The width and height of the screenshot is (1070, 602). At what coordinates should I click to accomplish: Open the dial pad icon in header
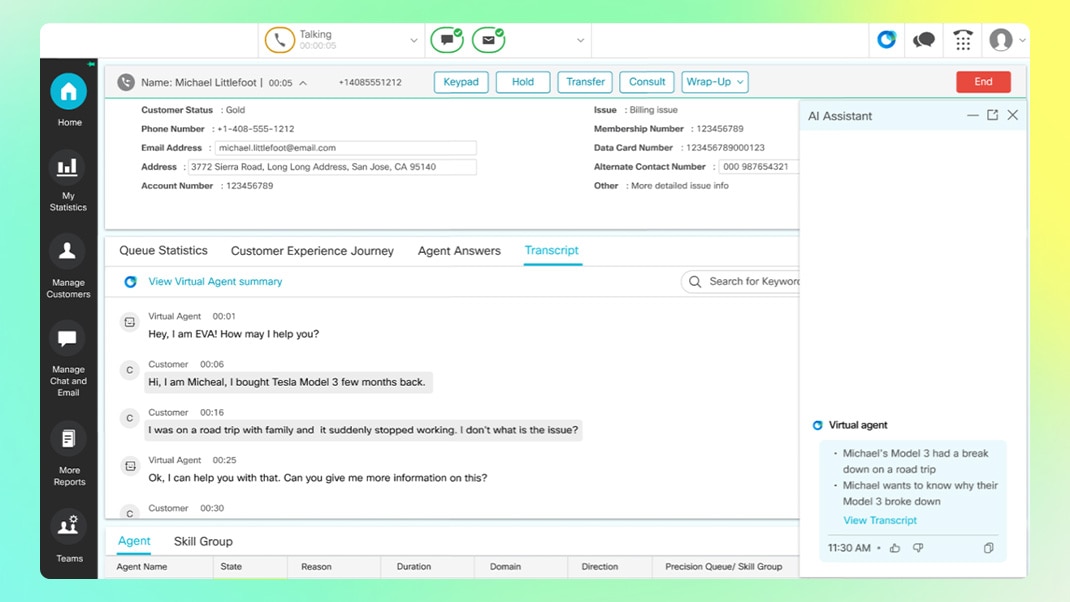coord(962,40)
